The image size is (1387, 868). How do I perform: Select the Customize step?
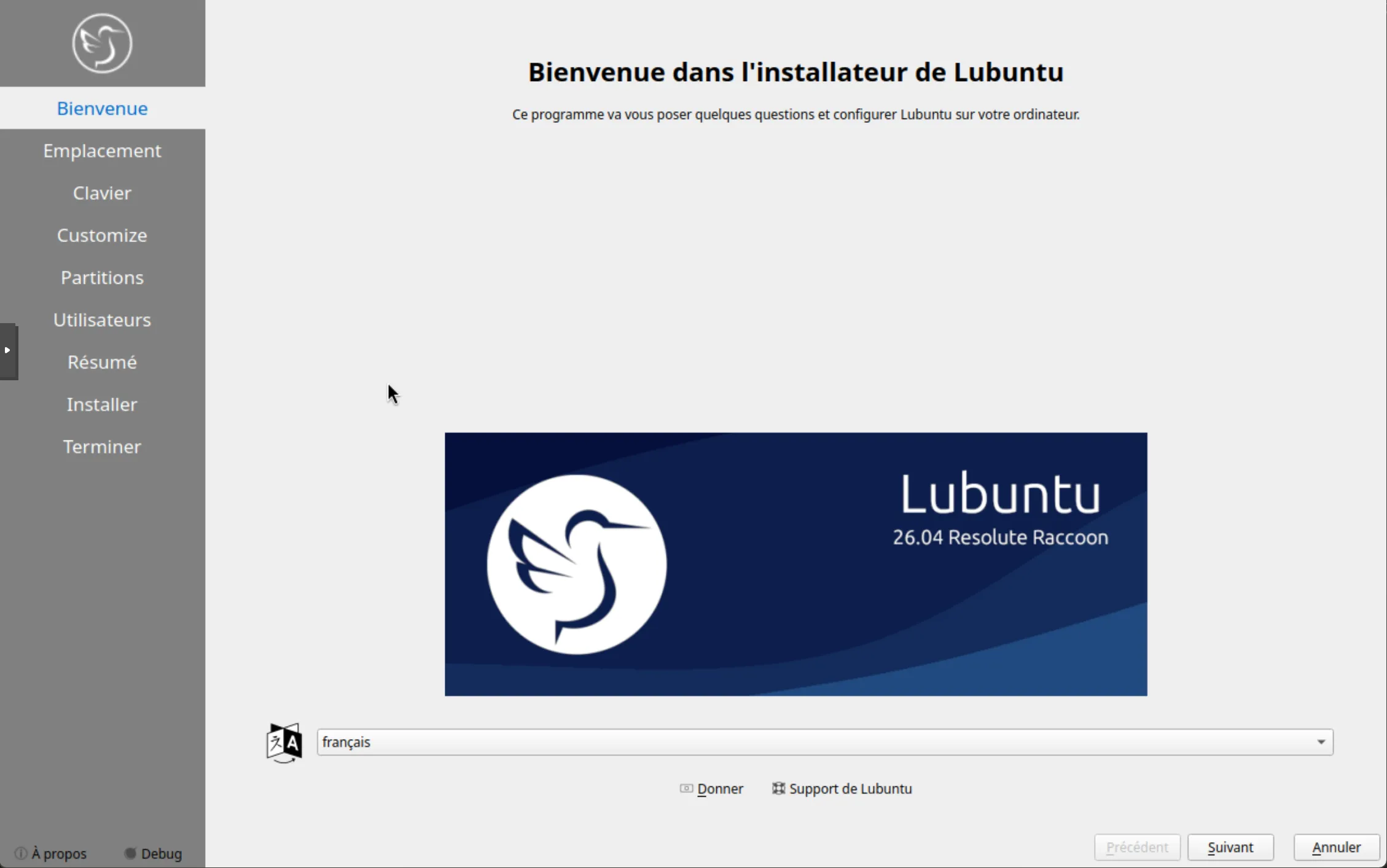pos(103,235)
